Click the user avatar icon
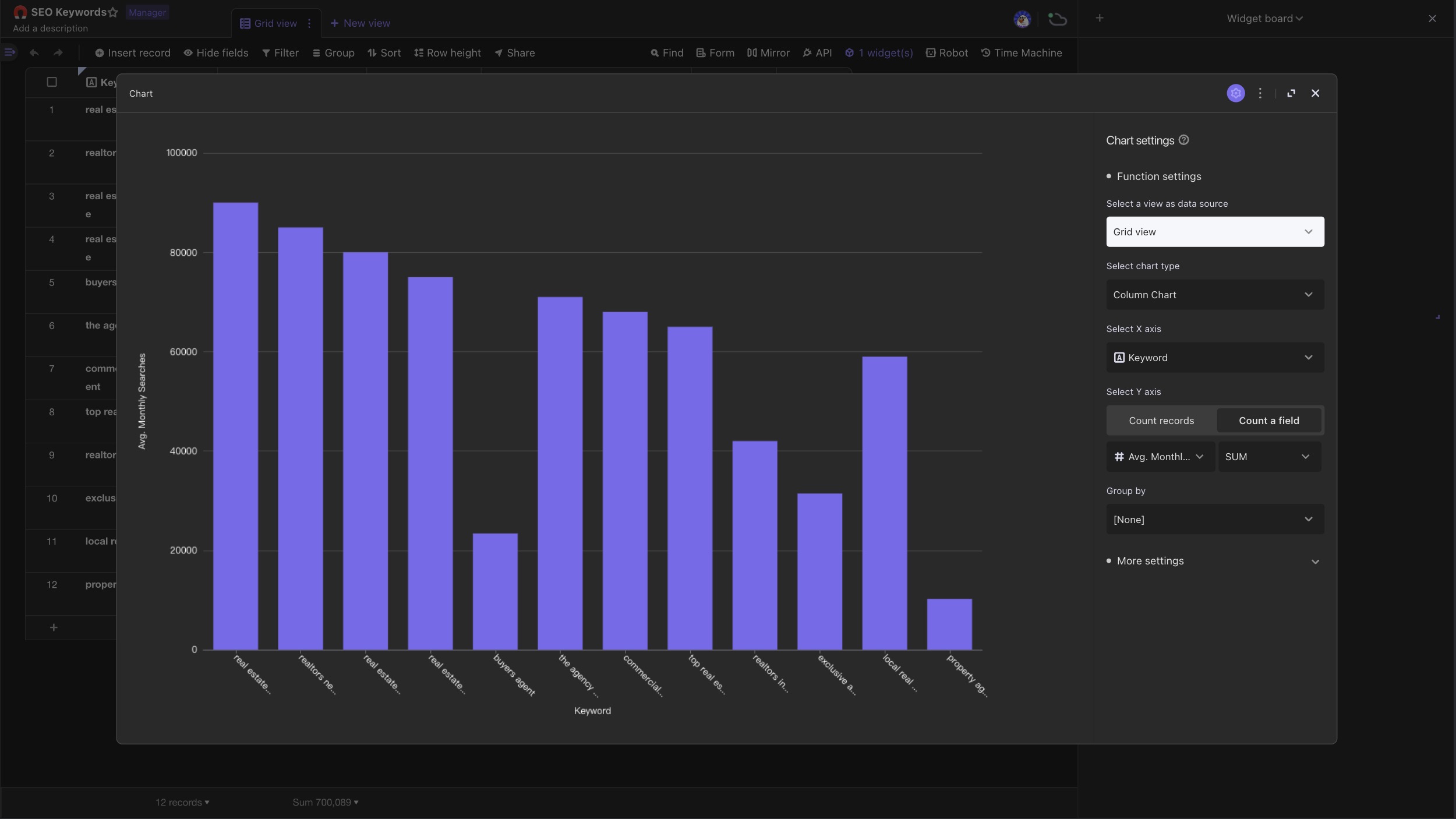Viewport: 1456px width, 819px height. click(1022, 19)
